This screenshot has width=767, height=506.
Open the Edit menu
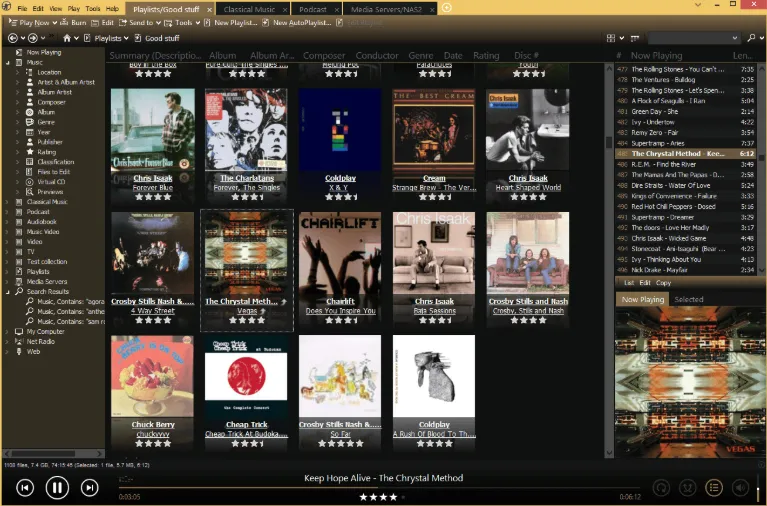38,8
